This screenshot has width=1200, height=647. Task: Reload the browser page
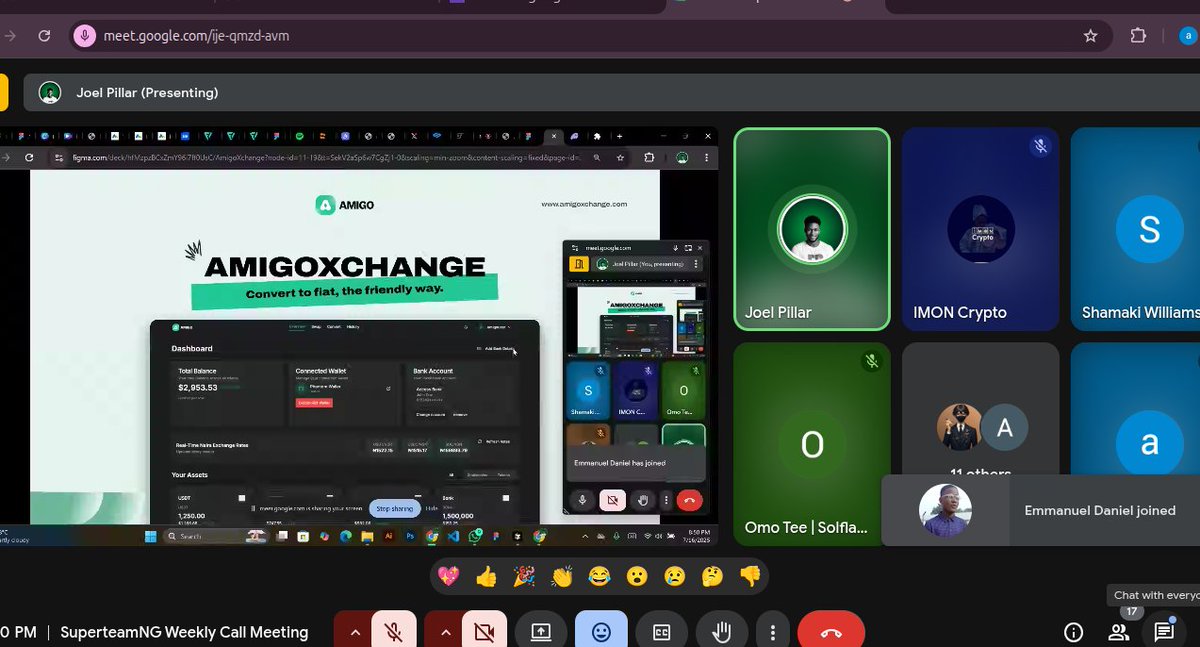coord(44,36)
